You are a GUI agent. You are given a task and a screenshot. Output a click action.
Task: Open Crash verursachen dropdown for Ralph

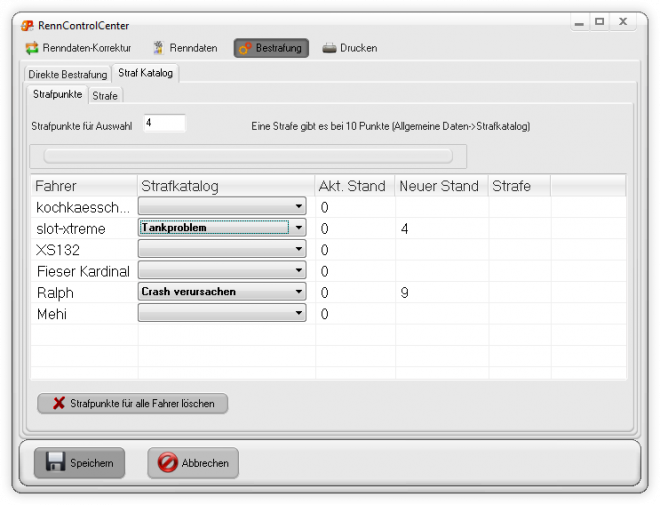tap(299, 292)
